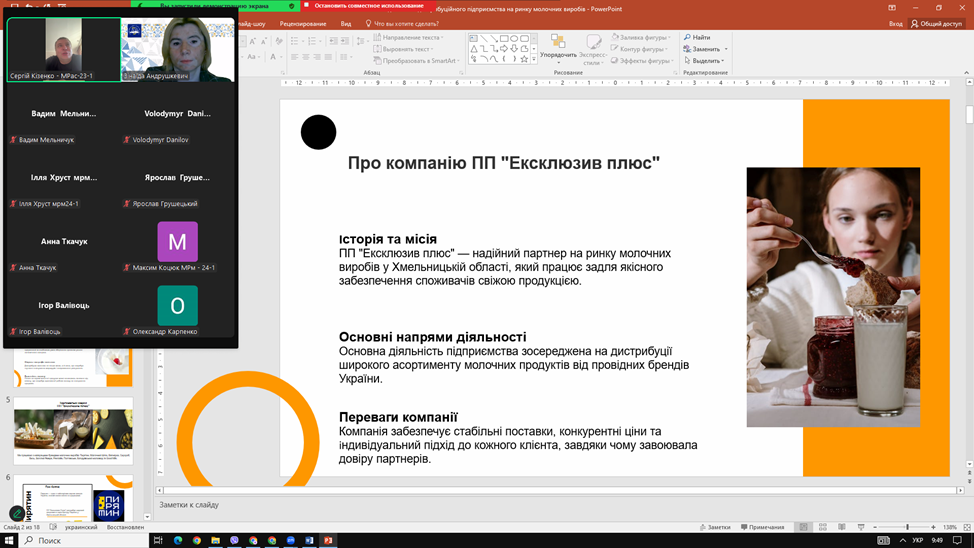Viewport: 974px width, 548px height.
Task: Click Общий доступ share button
Action: (936, 24)
